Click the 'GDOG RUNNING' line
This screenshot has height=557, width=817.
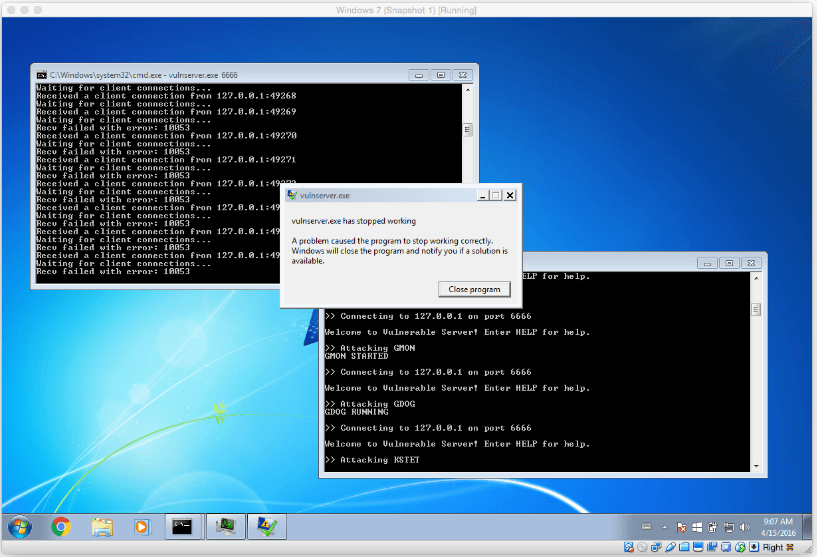pyautogui.click(x=356, y=412)
